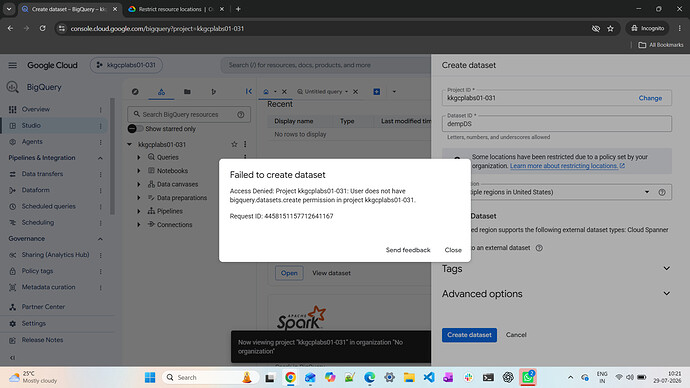Open dropdown next to new query button
Screen dimensions: 690x388
394,92
